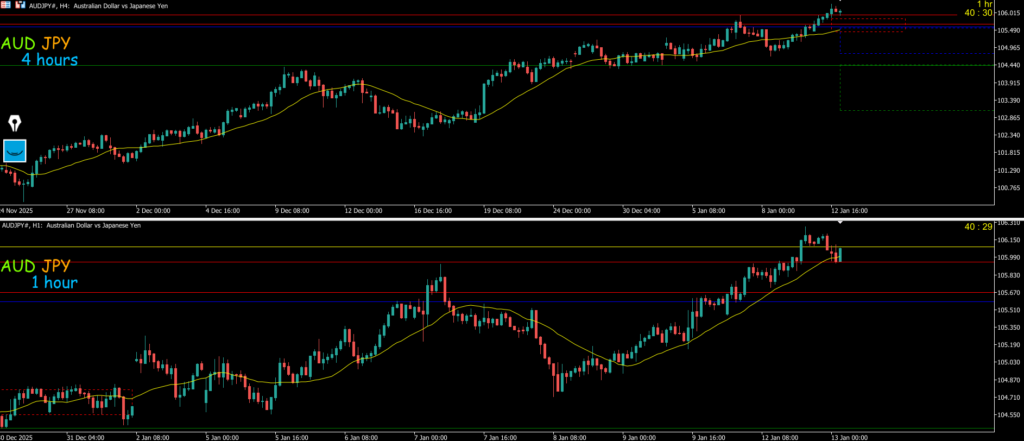Click the 104.440 price on the H4 scale
This screenshot has width=1024, height=441.
tap(1003, 65)
